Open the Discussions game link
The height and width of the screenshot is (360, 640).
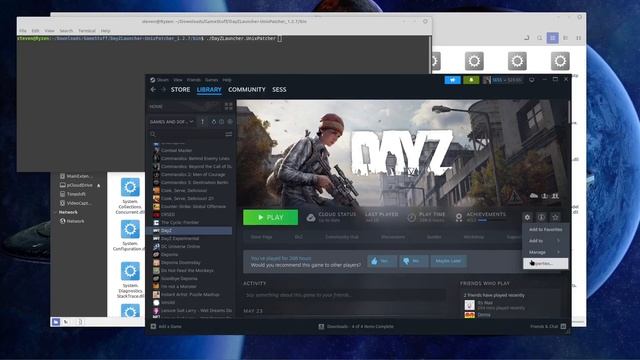(x=393, y=237)
